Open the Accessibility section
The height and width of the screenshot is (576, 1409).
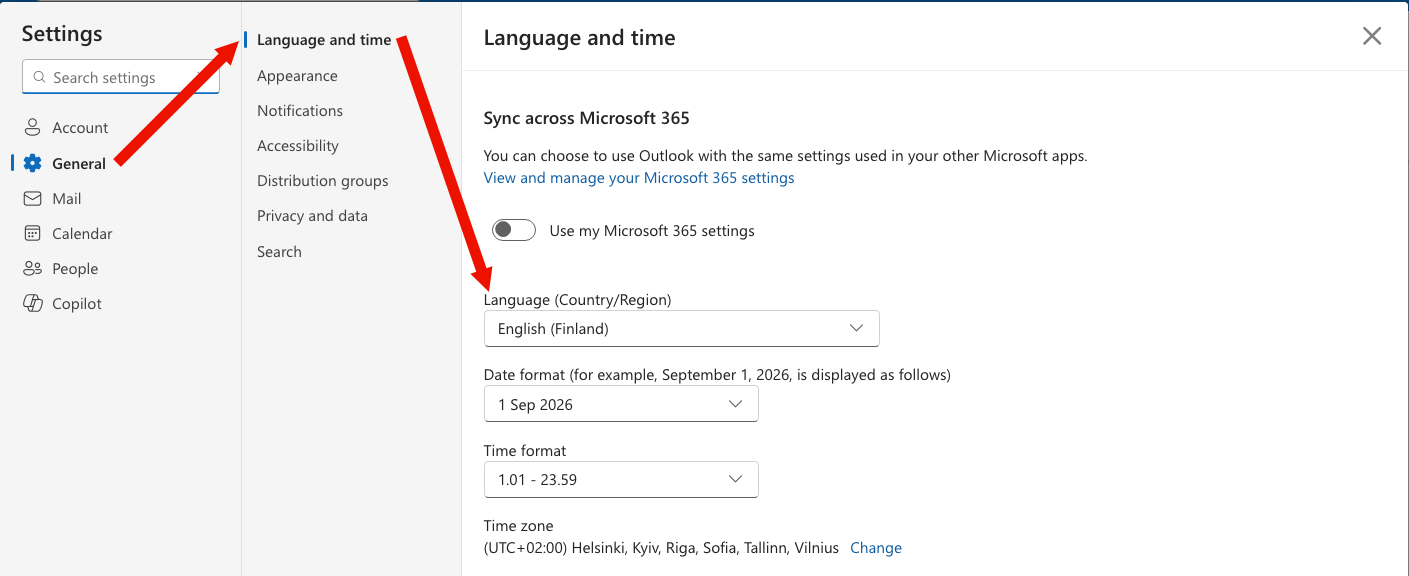coord(298,146)
